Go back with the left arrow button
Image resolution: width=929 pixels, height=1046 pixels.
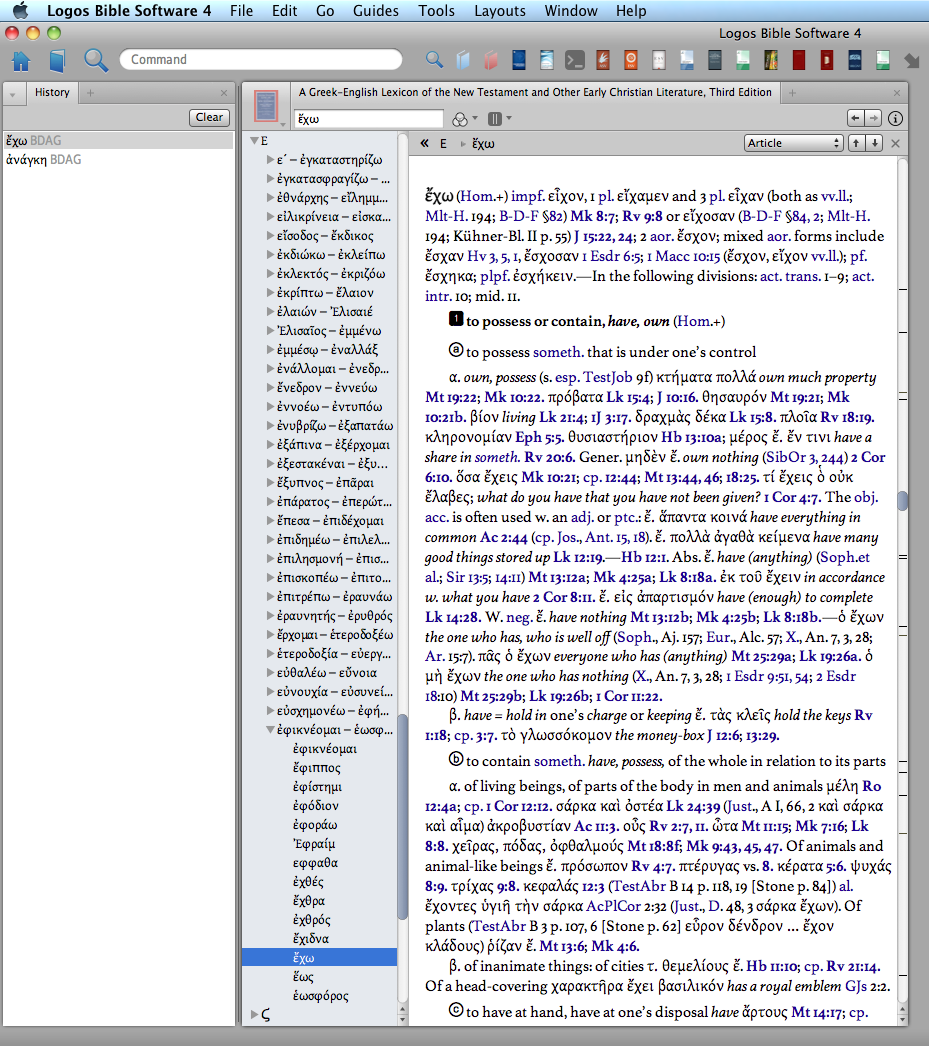855,118
